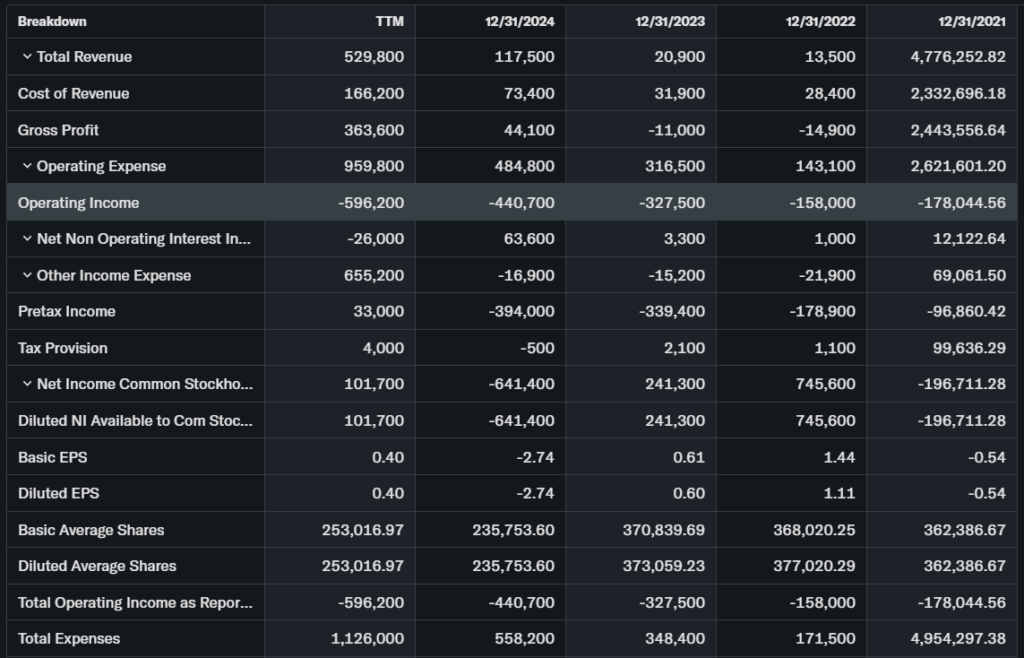Expand the Net Income Common Stockholders chevron
The width and height of the screenshot is (1024, 658).
(27, 384)
